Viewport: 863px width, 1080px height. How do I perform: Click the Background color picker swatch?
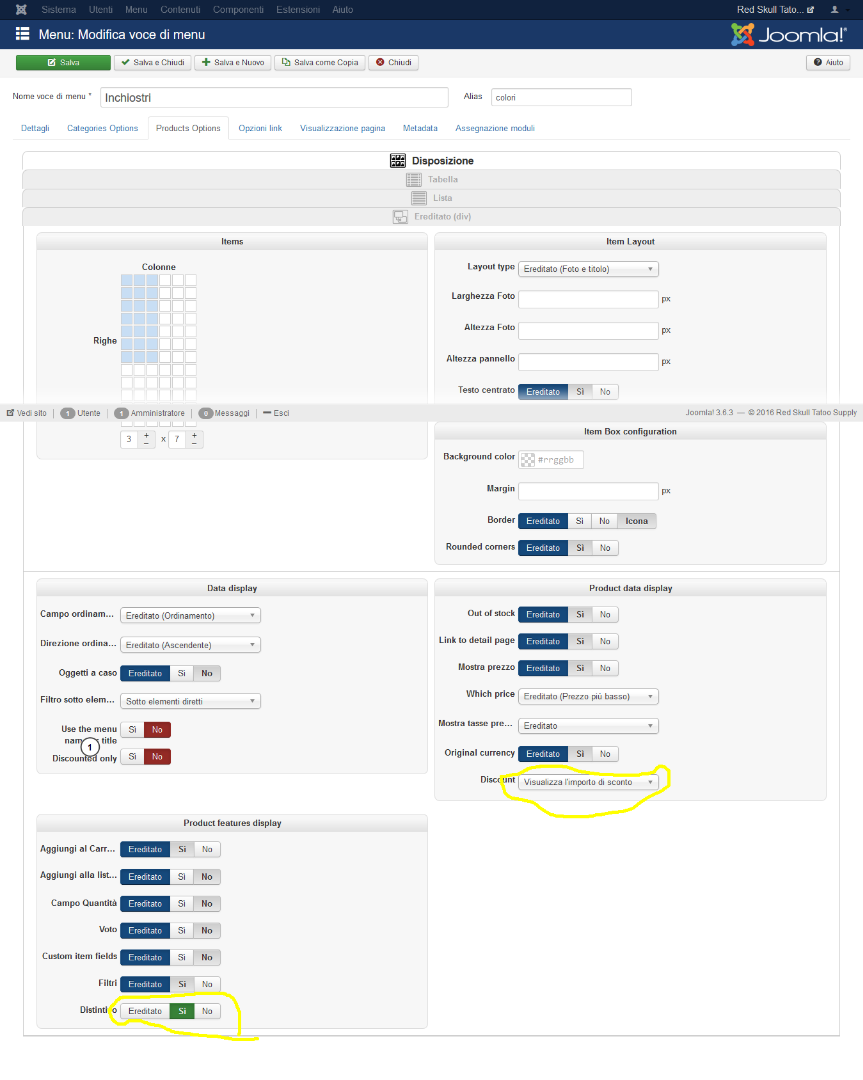(x=528, y=460)
